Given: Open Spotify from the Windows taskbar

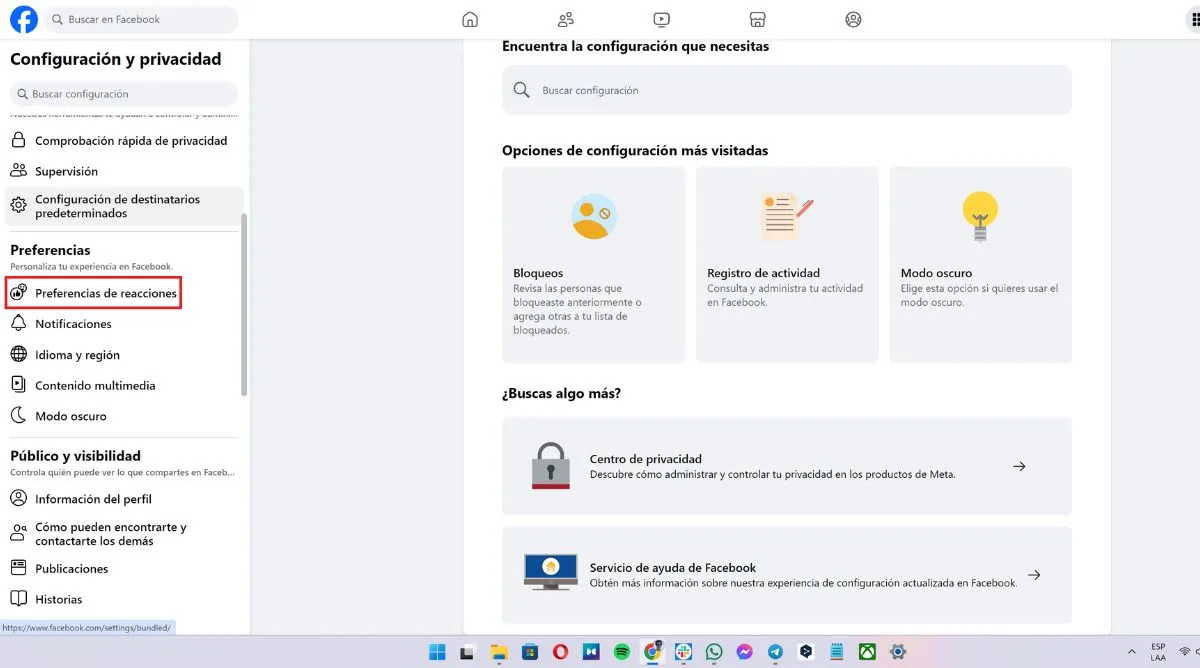Looking at the screenshot, I should 621,652.
